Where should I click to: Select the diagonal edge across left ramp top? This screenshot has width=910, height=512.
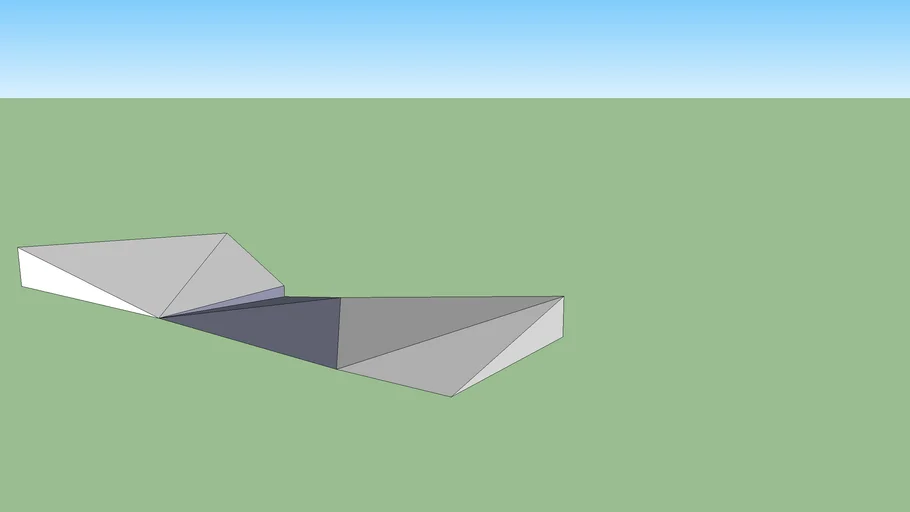[x=193, y=275]
